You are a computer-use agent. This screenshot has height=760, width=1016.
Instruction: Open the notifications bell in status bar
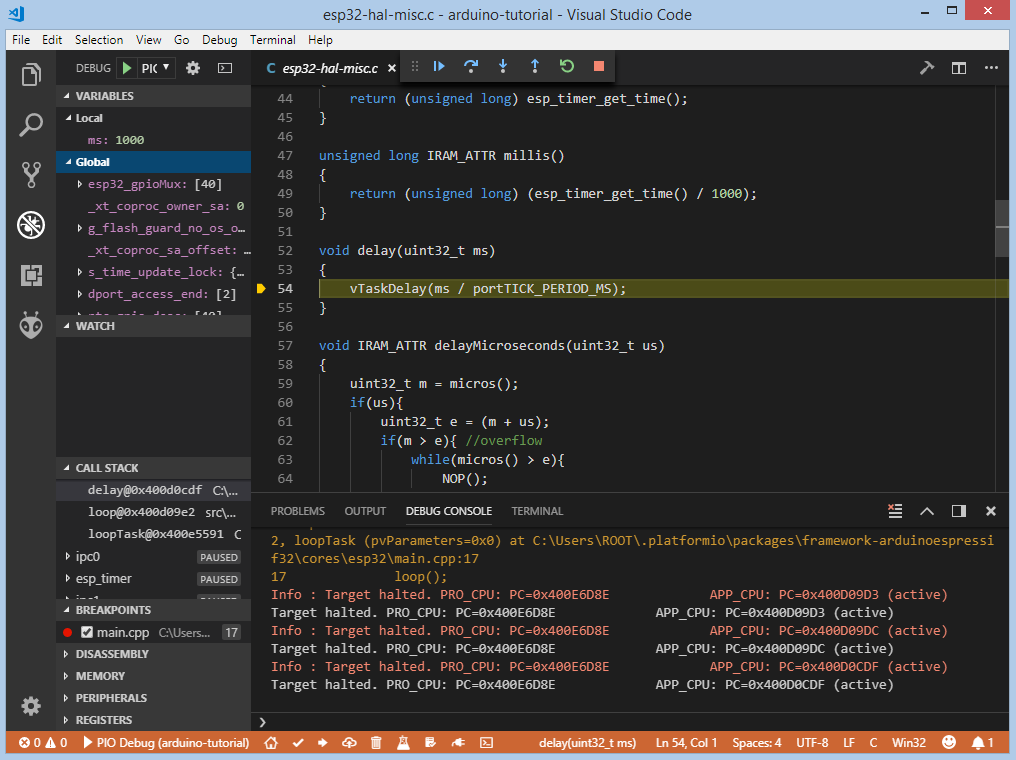[982, 743]
